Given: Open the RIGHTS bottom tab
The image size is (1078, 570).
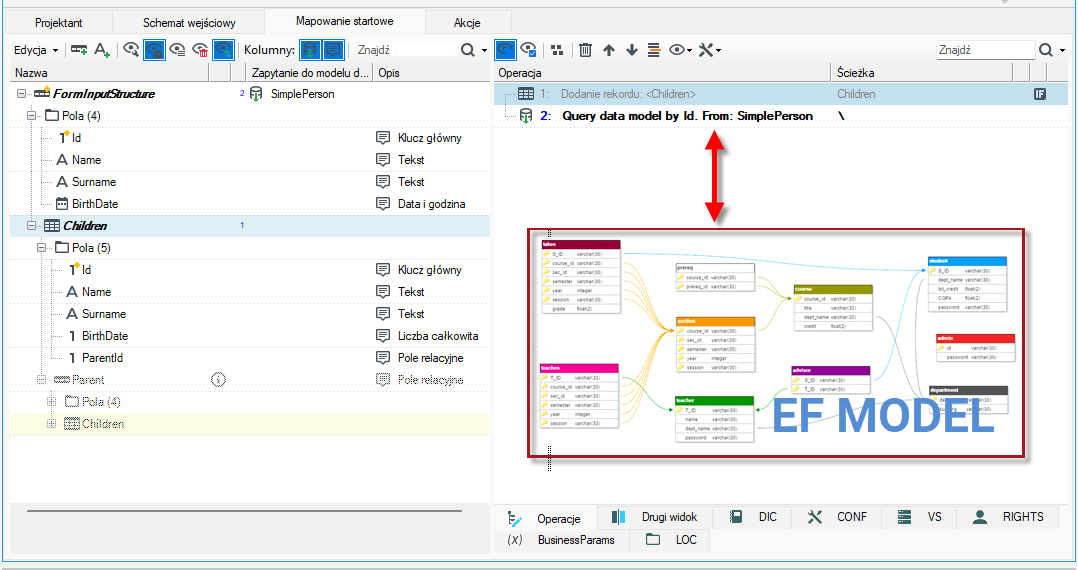Looking at the screenshot, I should (1008, 517).
